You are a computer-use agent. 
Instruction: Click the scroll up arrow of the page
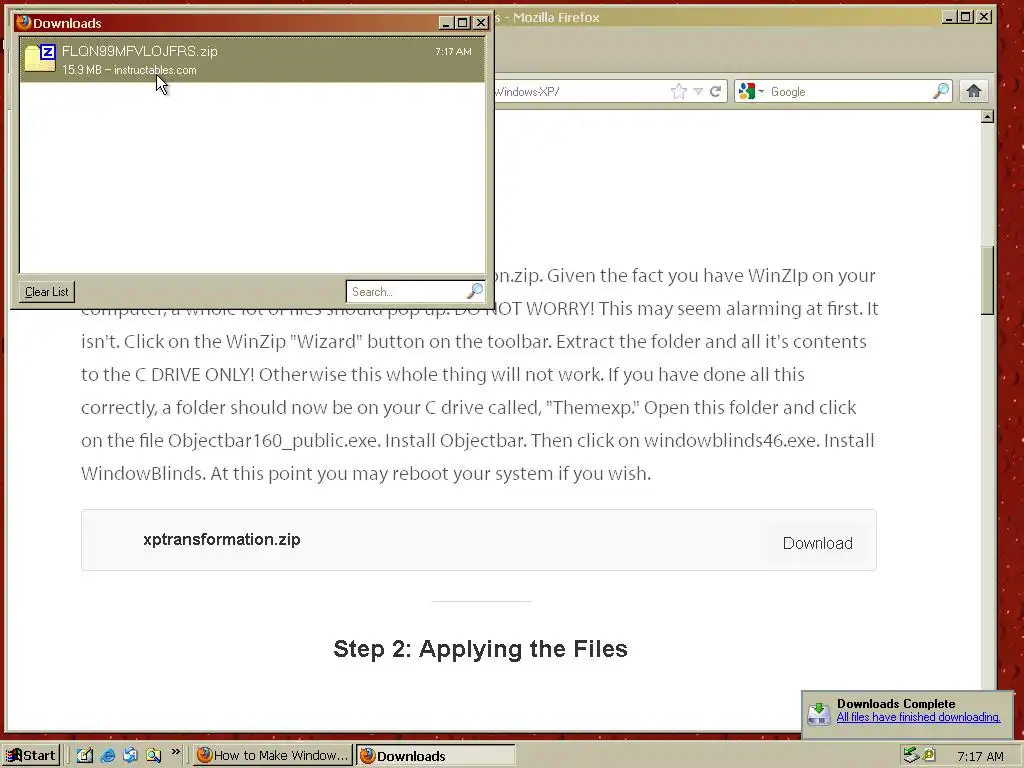point(987,117)
